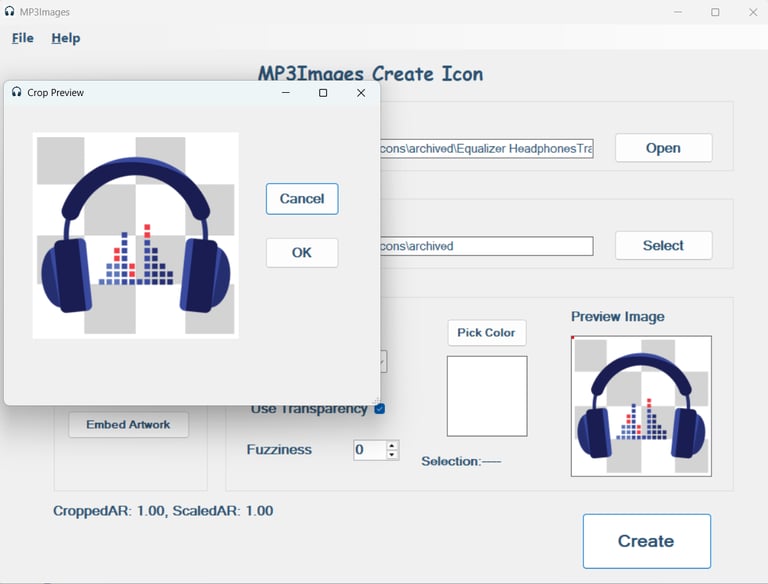This screenshot has height=584, width=768.
Task: Click the Select button for output folder
Action: (663, 245)
